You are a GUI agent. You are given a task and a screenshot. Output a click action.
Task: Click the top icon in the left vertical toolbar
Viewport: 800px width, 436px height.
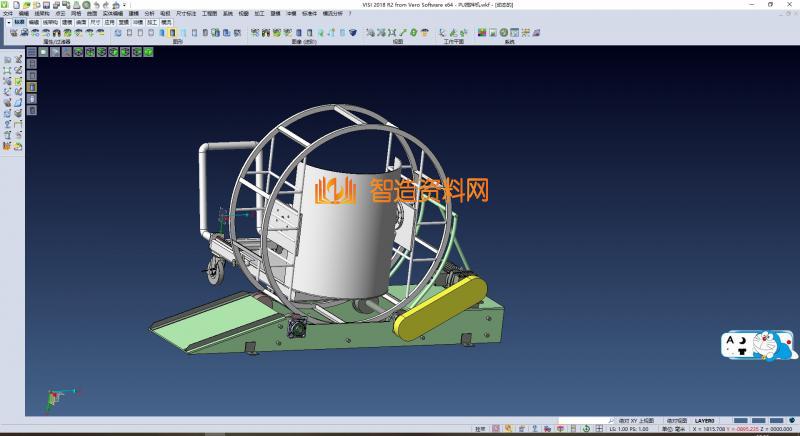[x=7, y=60]
